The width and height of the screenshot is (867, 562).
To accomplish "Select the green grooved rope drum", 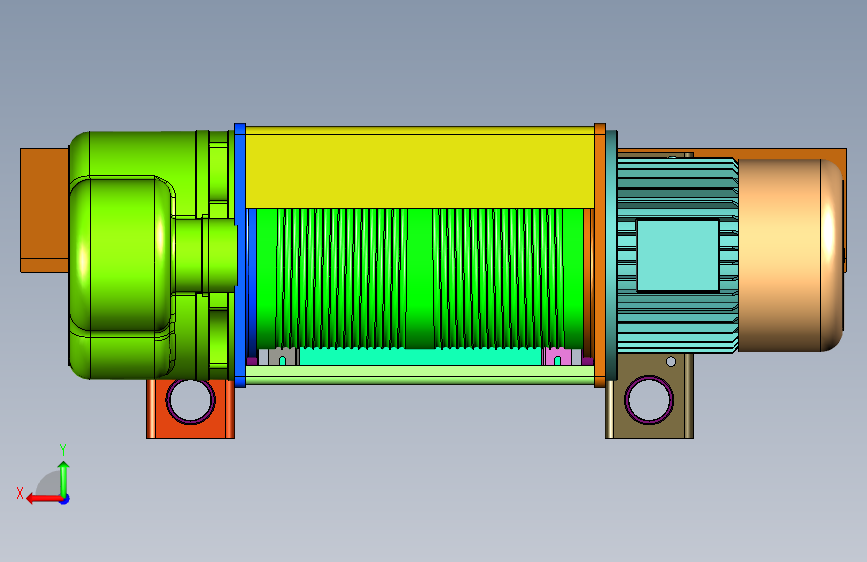I will coord(420,278).
